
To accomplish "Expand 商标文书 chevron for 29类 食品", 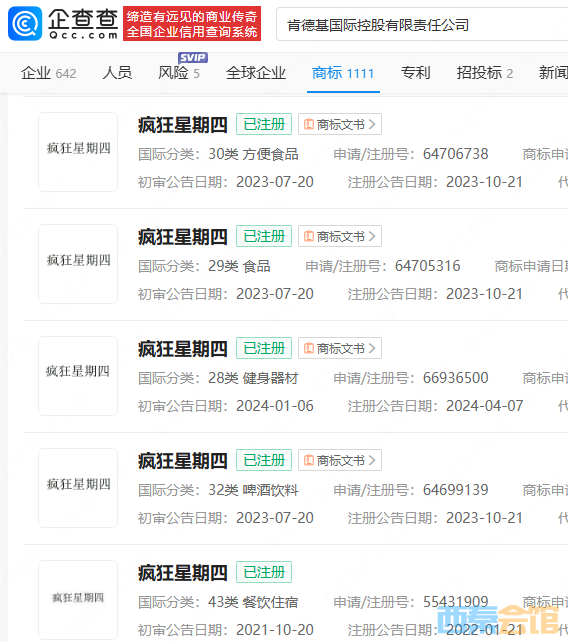I will coord(372,236).
